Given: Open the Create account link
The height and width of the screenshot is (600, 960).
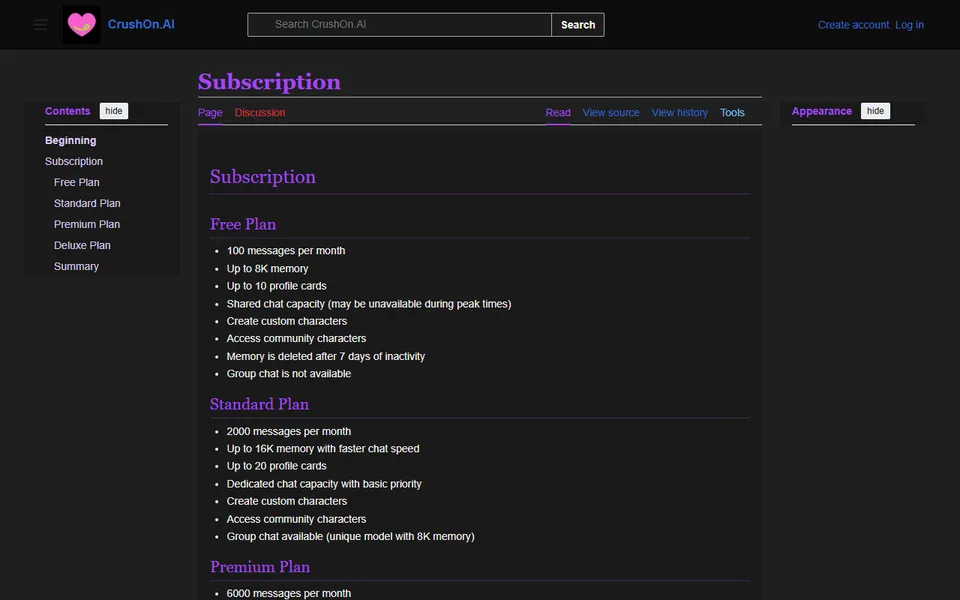Looking at the screenshot, I should [x=853, y=25].
